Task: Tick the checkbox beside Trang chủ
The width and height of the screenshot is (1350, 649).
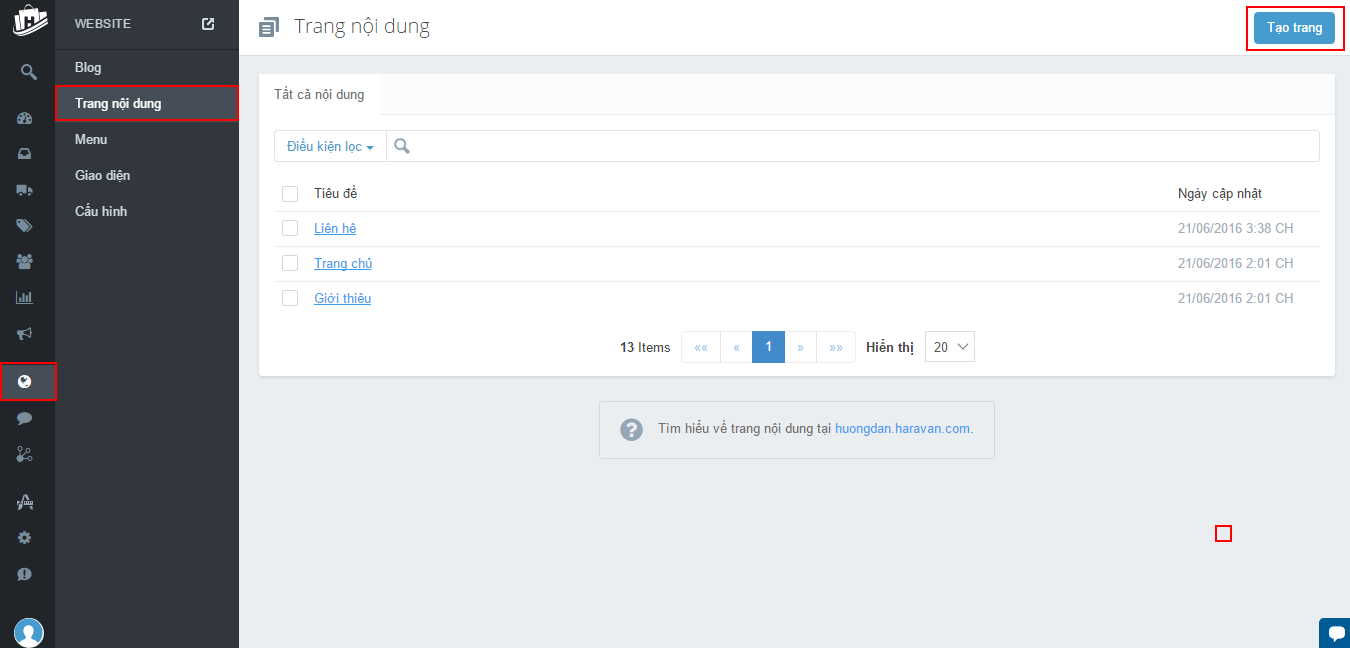Action: (x=290, y=263)
